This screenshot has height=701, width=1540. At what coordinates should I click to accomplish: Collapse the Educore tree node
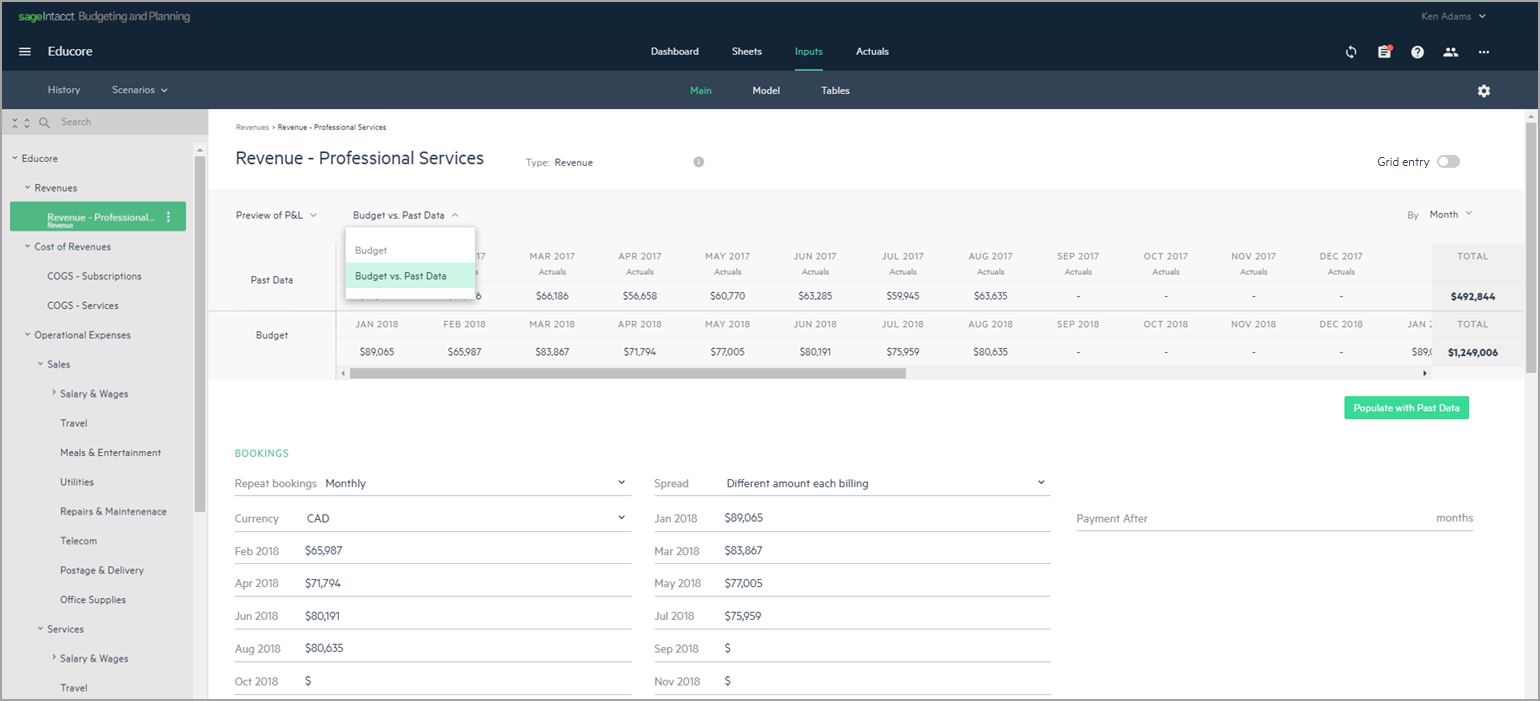click(14, 159)
